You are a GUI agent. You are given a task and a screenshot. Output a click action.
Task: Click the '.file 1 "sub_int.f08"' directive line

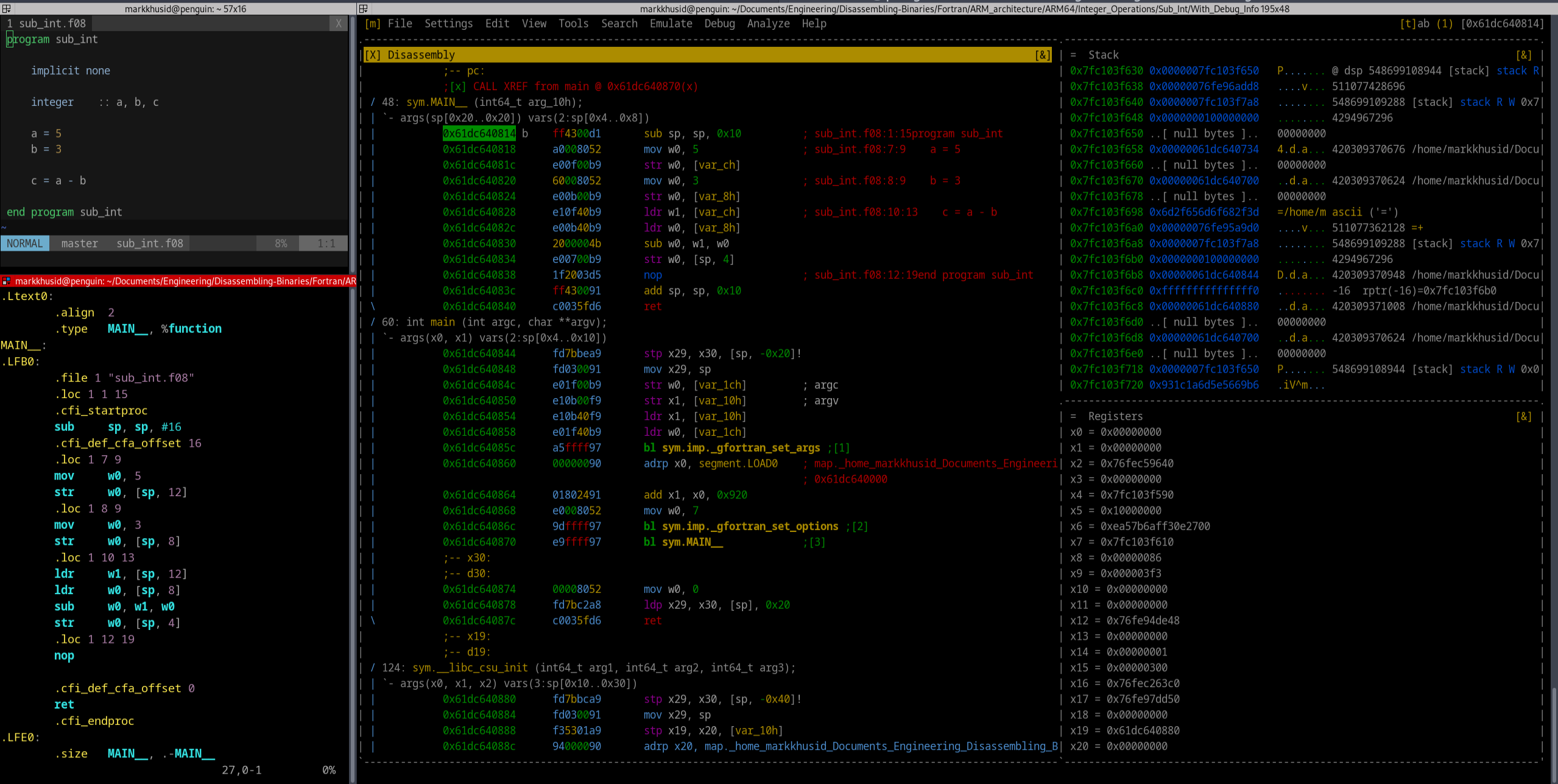[124, 378]
